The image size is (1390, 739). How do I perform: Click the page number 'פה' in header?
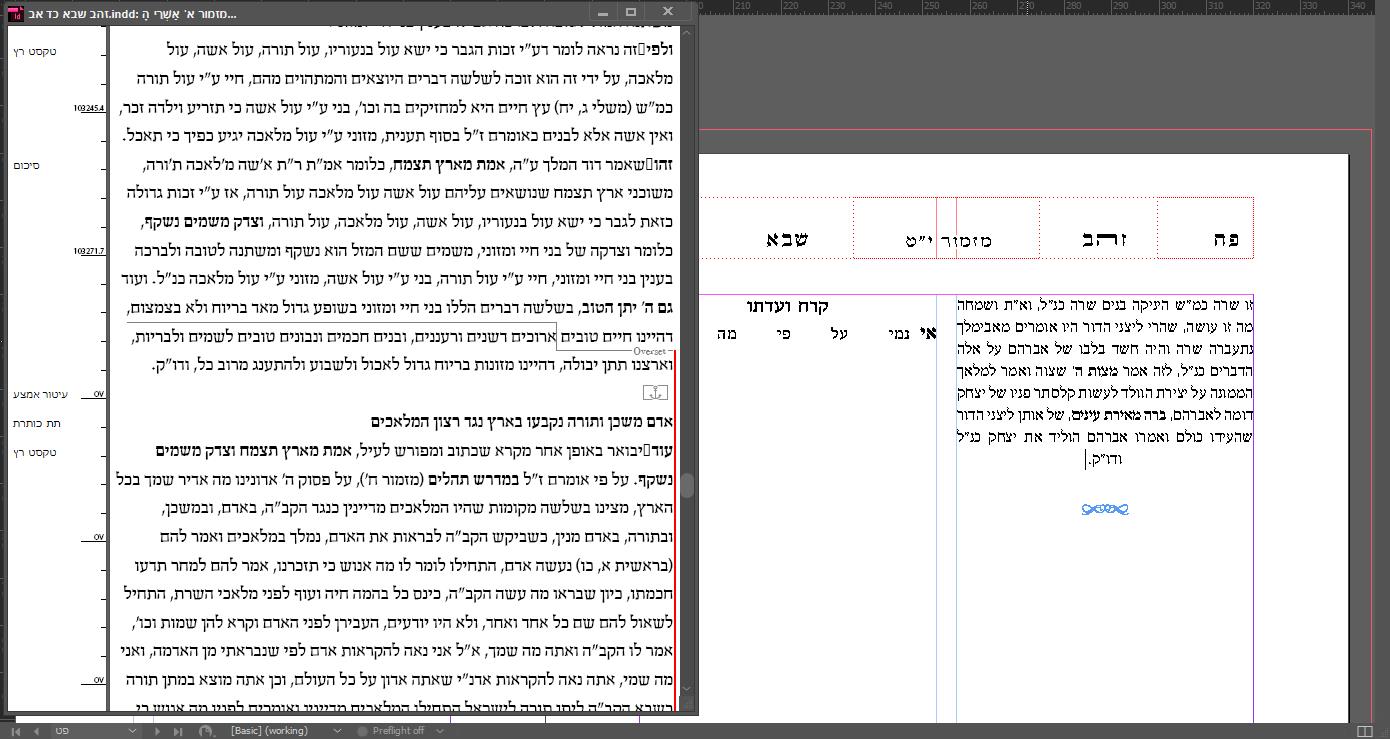click(x=1227, y=239)
